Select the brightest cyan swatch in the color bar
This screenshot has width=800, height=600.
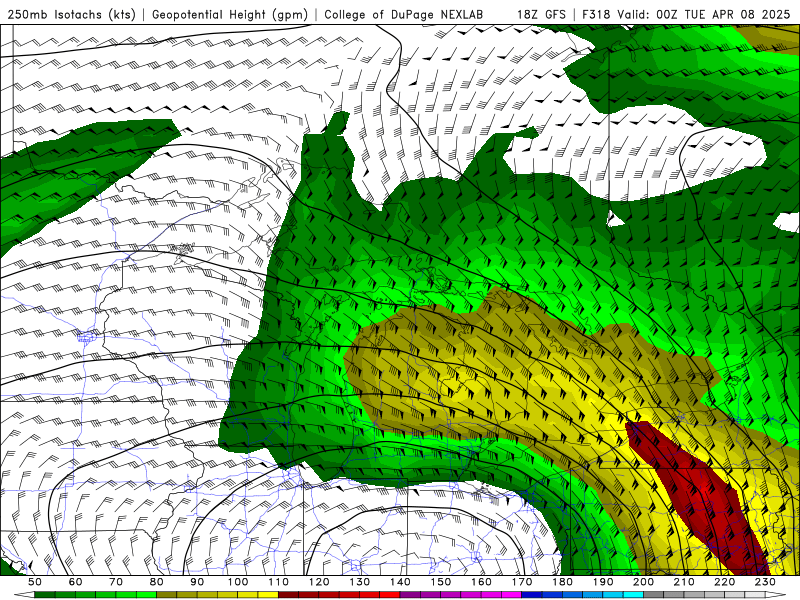pyautogui.click(x=633, y=595)
